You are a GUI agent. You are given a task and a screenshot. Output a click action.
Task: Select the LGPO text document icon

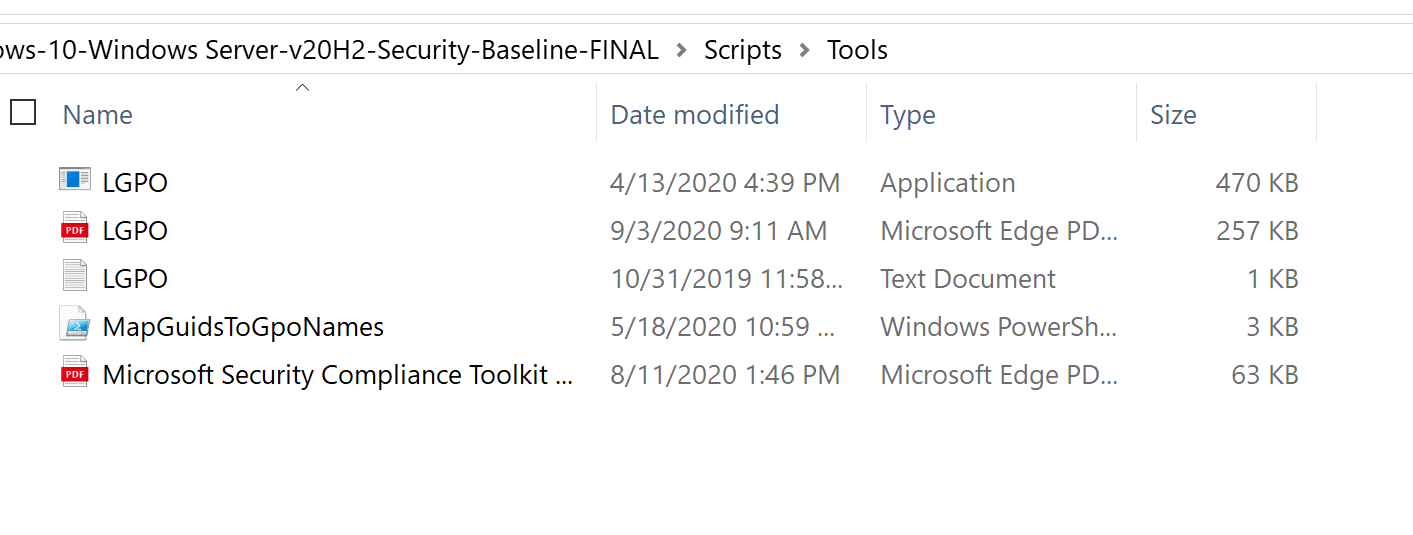click(75, 277)
